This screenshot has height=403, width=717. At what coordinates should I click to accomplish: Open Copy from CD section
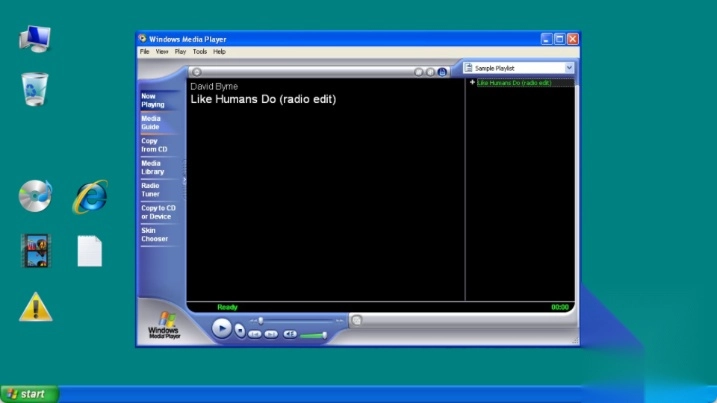click(x=154, y=145)
